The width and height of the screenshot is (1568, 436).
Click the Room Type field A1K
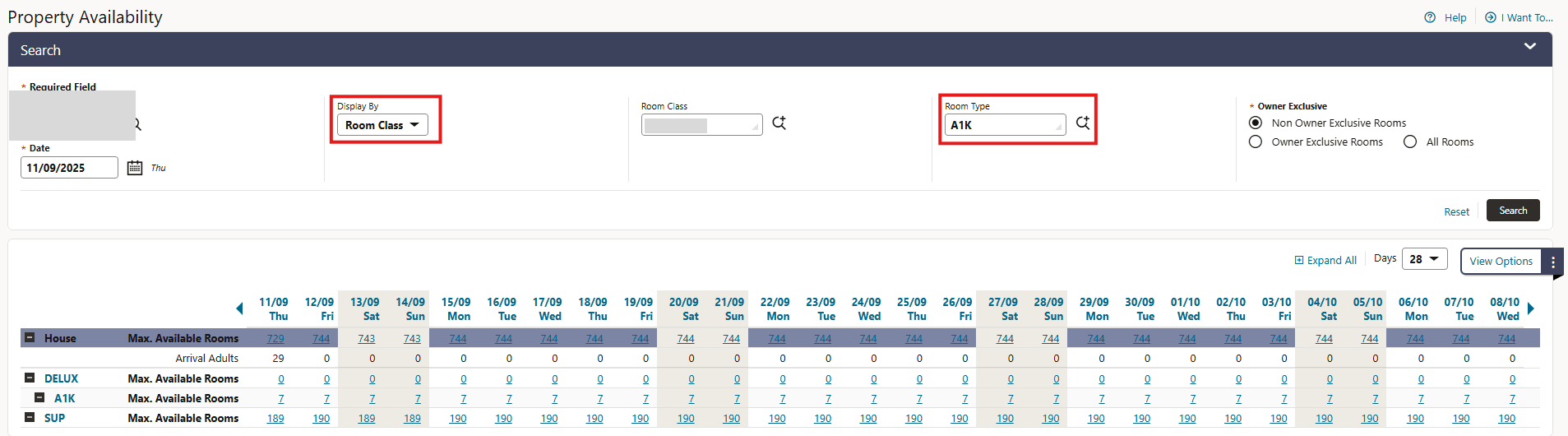pyautogui.click(x=1005, y=125)
